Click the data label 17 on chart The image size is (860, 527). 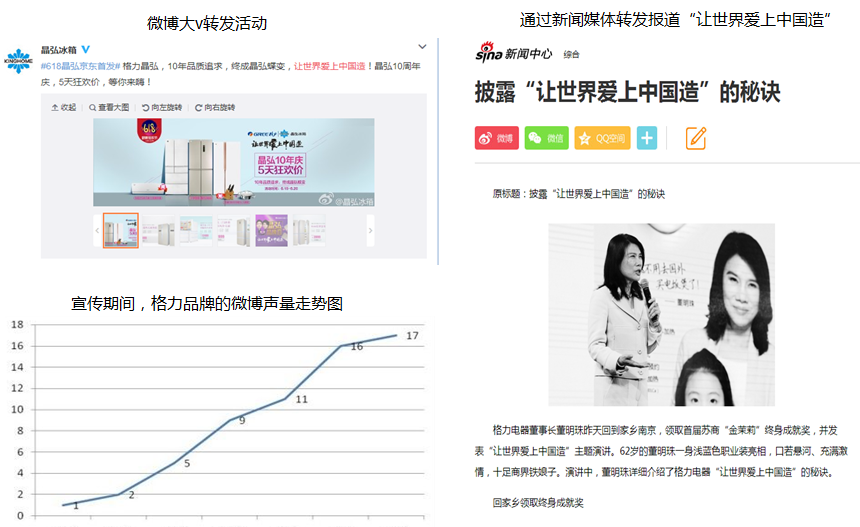click(412, 336)
